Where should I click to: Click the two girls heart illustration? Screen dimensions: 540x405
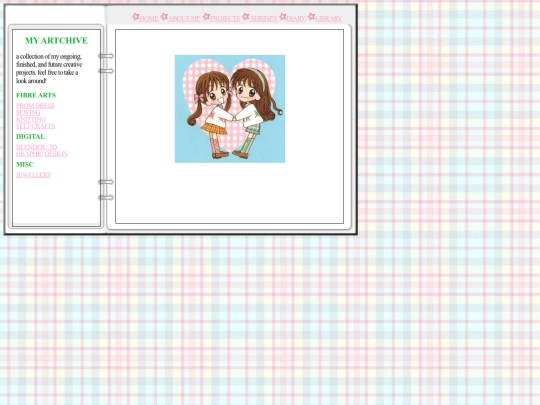click(x=230, y=109)
